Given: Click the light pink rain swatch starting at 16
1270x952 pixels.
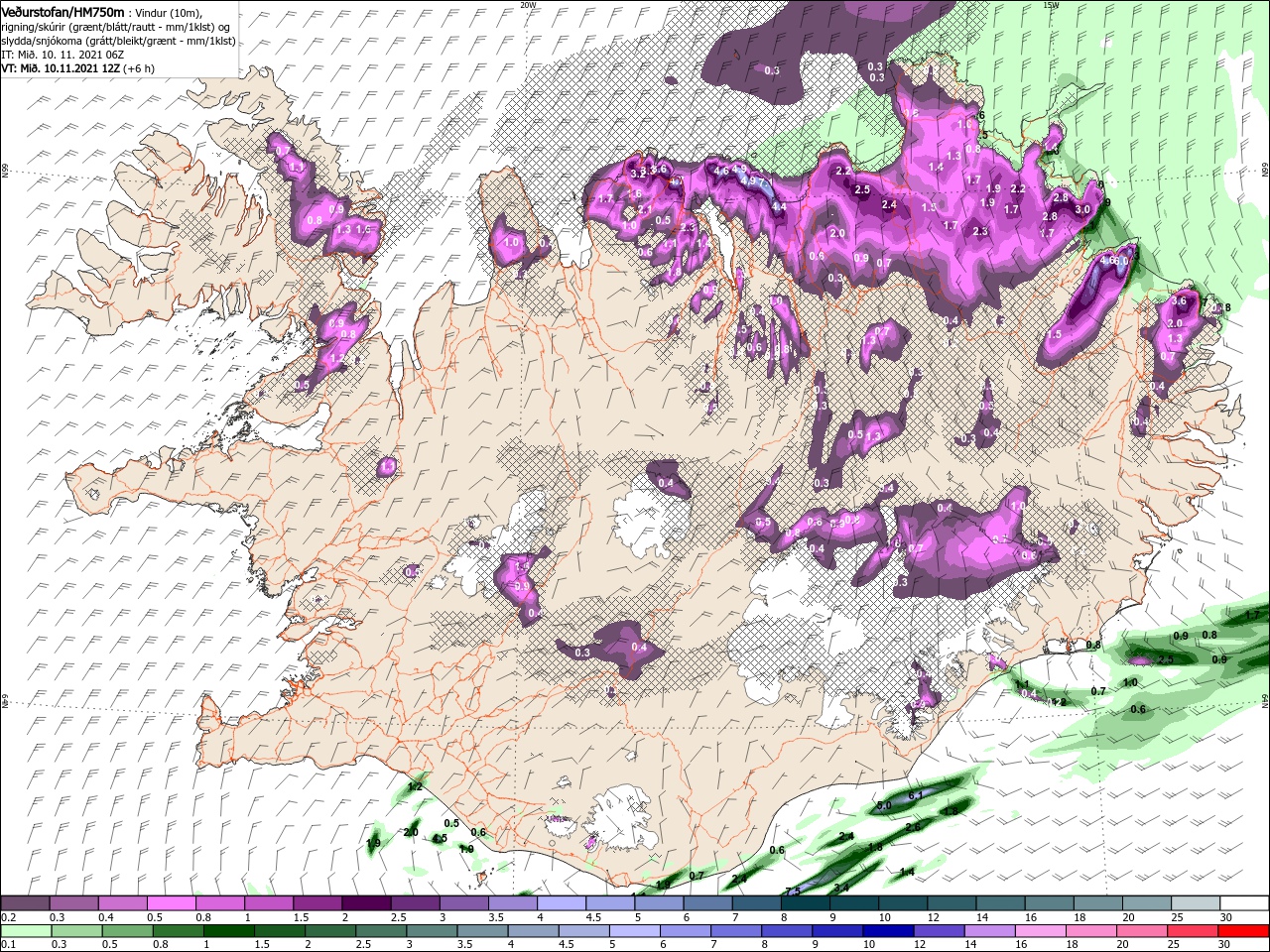Looking at the screenshot, I should coord(1039,931).
